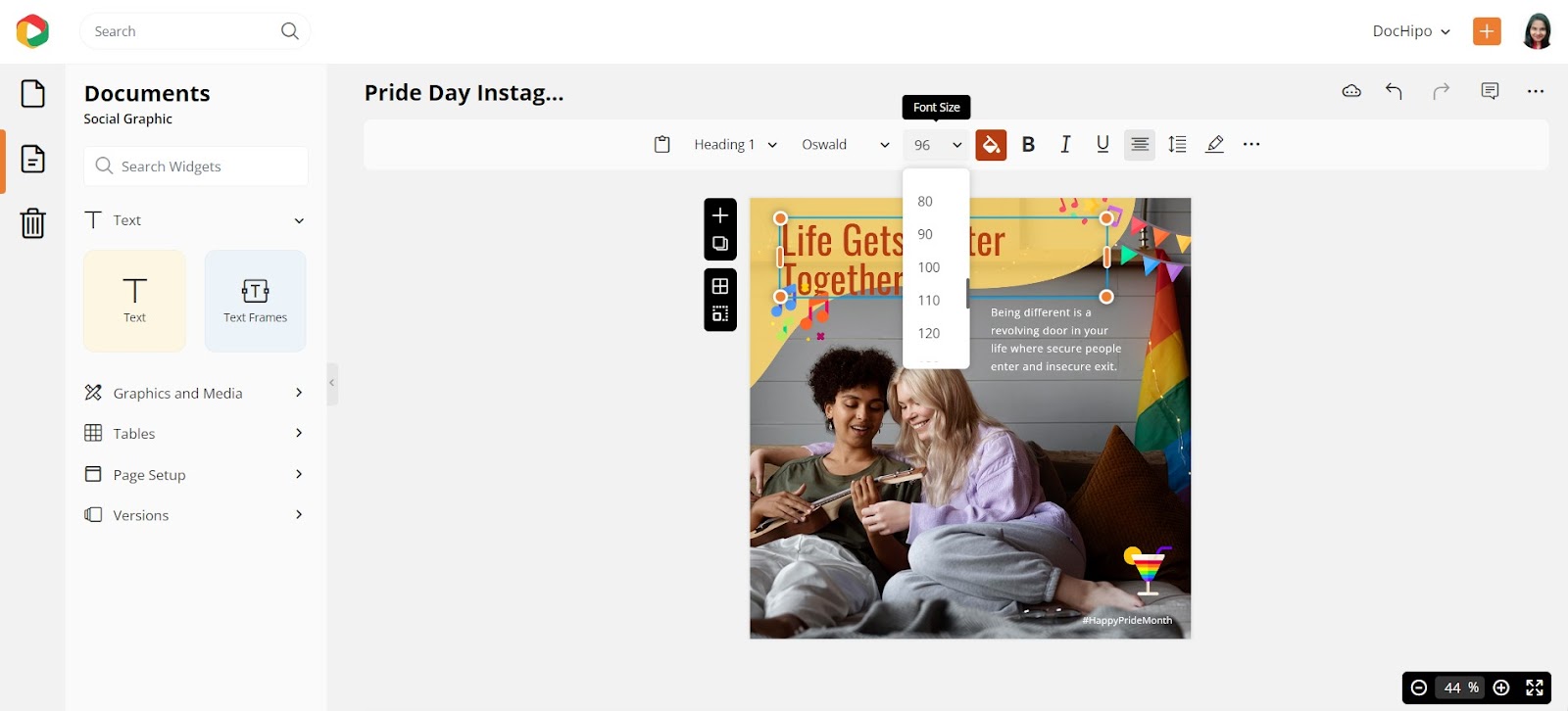Open the user profile avatar
This screenshot has height=711, width=1568.
pyautogui.click(x=1538, y=31)
